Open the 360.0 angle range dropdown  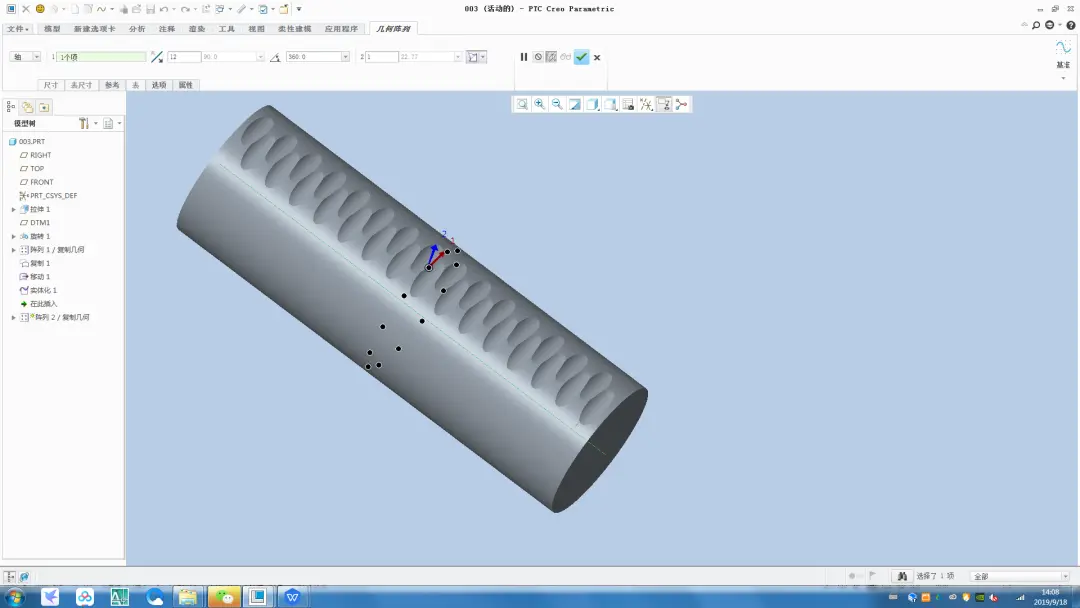click(345, 57)
